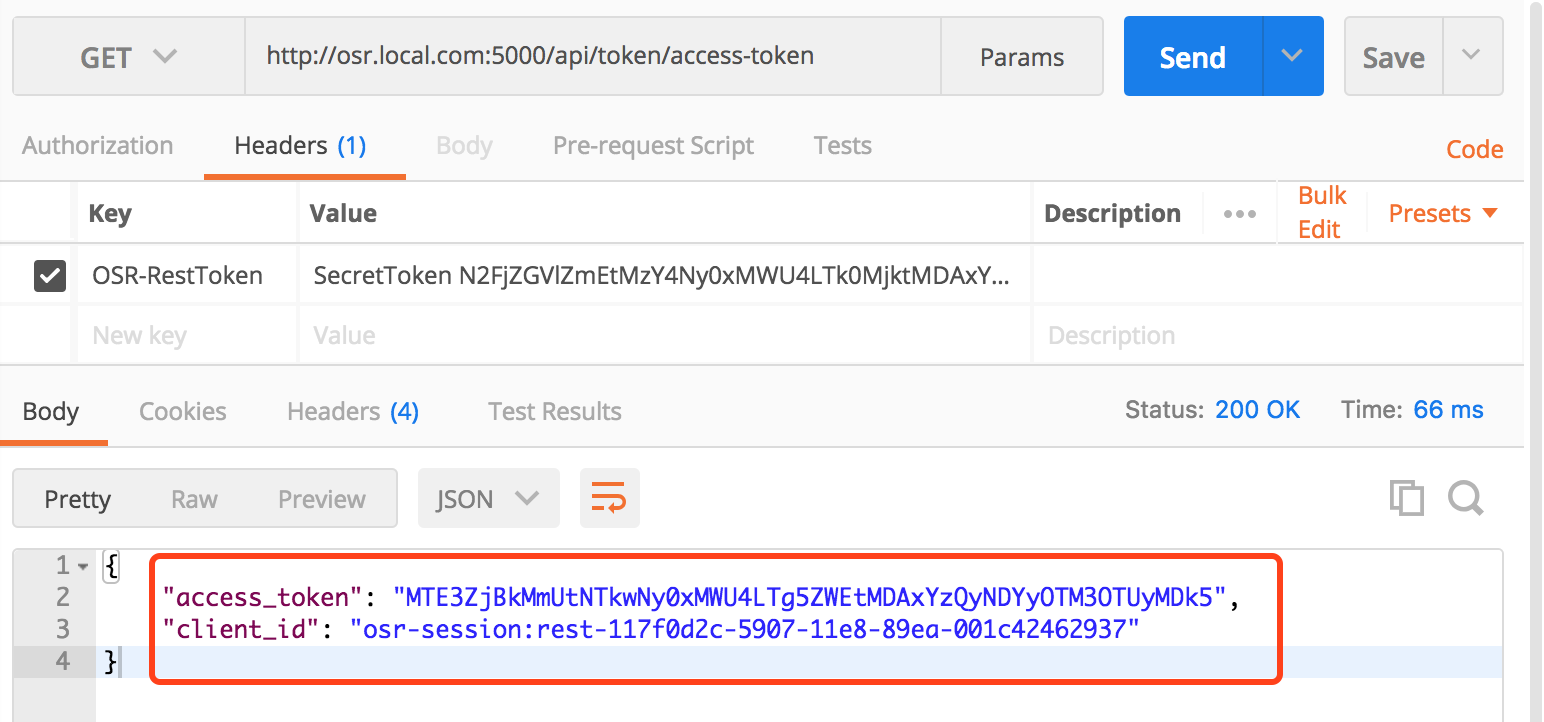This screenshot has height=722, width=1544.
Task: Click the Value column header
Action: 343,214
